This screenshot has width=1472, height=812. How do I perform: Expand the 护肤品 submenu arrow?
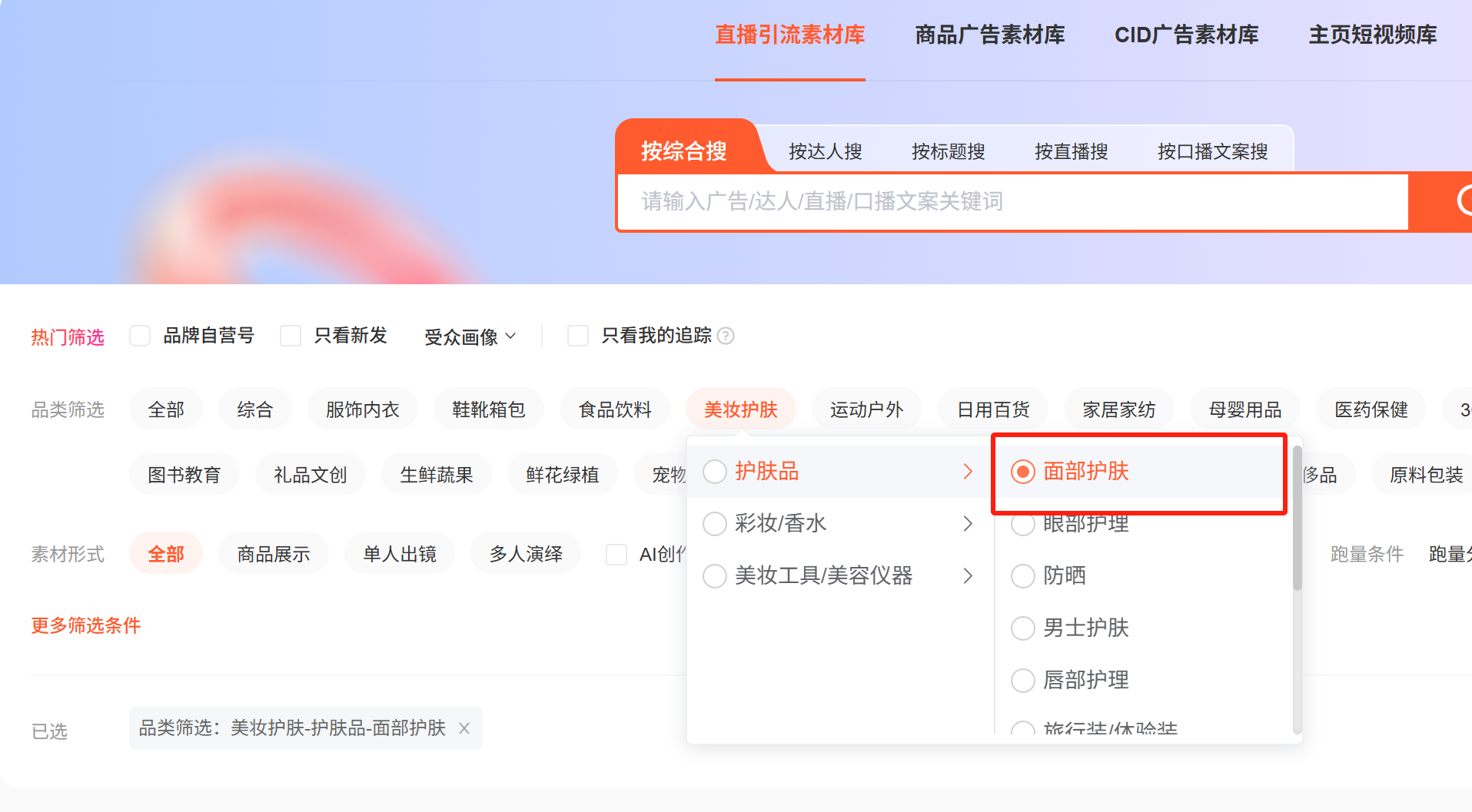[968, 472]
